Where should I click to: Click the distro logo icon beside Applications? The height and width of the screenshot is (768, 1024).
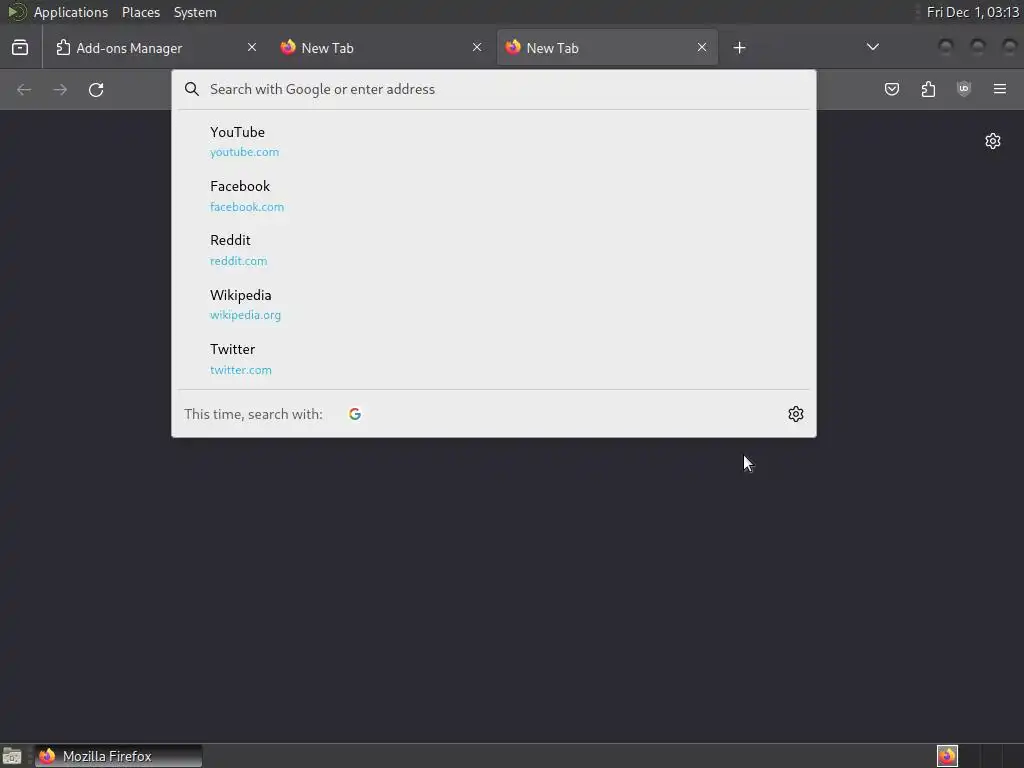coord(16,12)
